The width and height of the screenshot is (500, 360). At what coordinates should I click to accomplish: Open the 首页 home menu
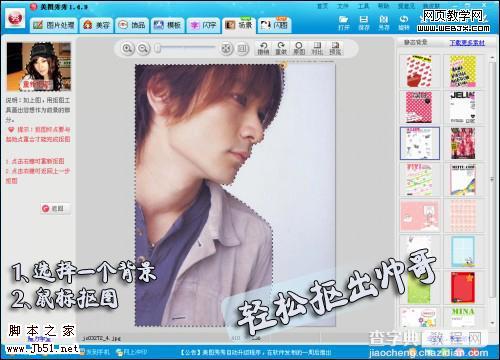click(322, 6)
